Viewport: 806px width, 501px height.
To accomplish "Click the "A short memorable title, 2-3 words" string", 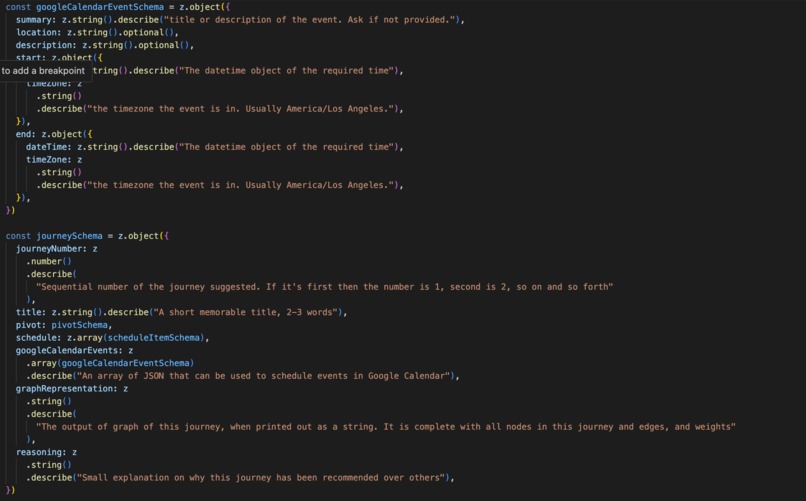I will 246,312.
